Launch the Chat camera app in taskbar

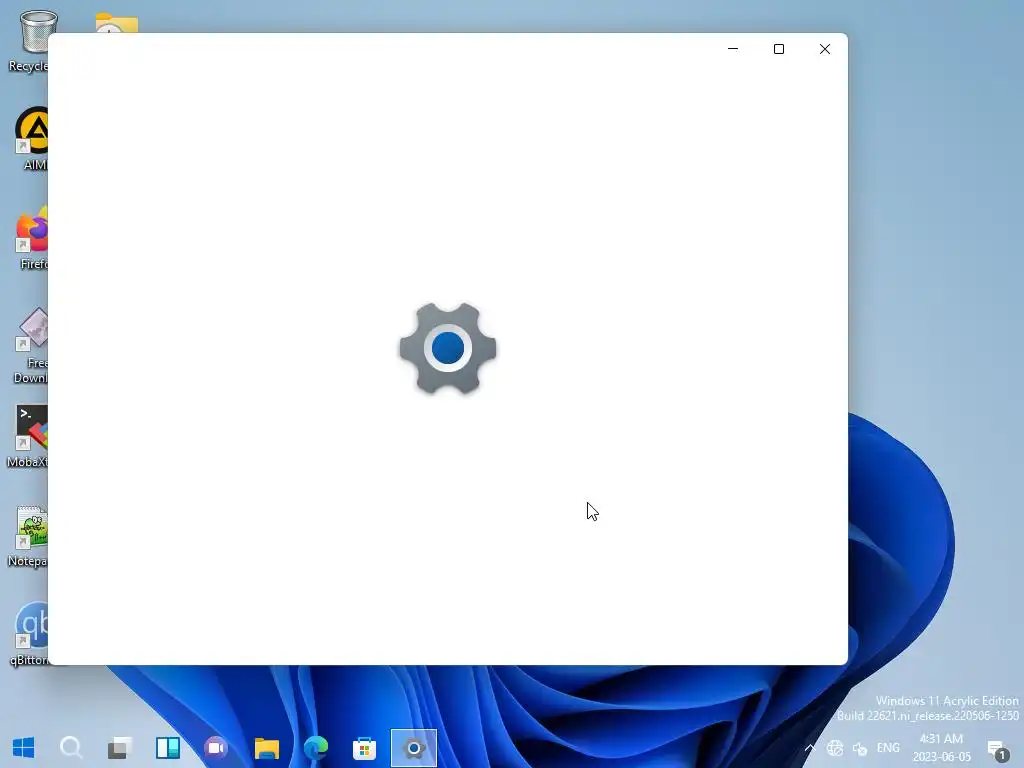(x=216, y=747)
